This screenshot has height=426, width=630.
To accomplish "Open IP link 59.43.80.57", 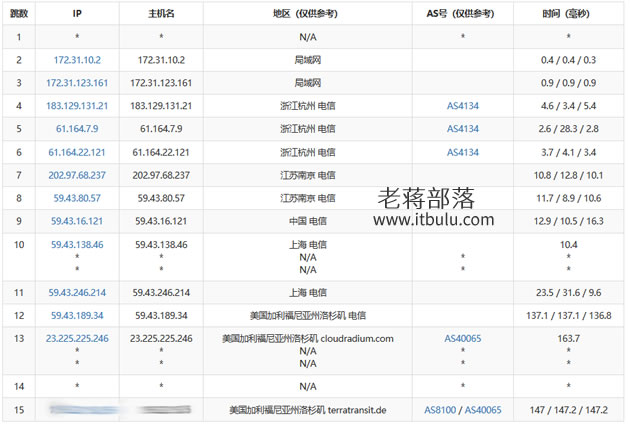I will coord(77,198).
